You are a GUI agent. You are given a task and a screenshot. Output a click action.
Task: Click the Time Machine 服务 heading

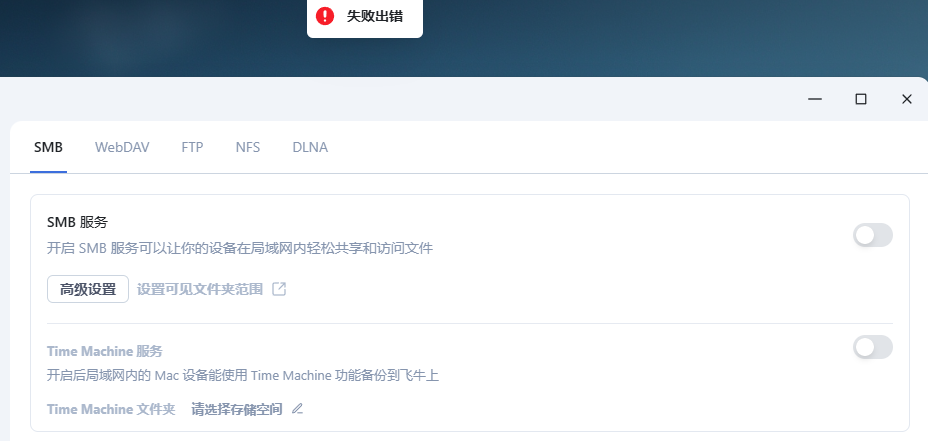[105, 351]
